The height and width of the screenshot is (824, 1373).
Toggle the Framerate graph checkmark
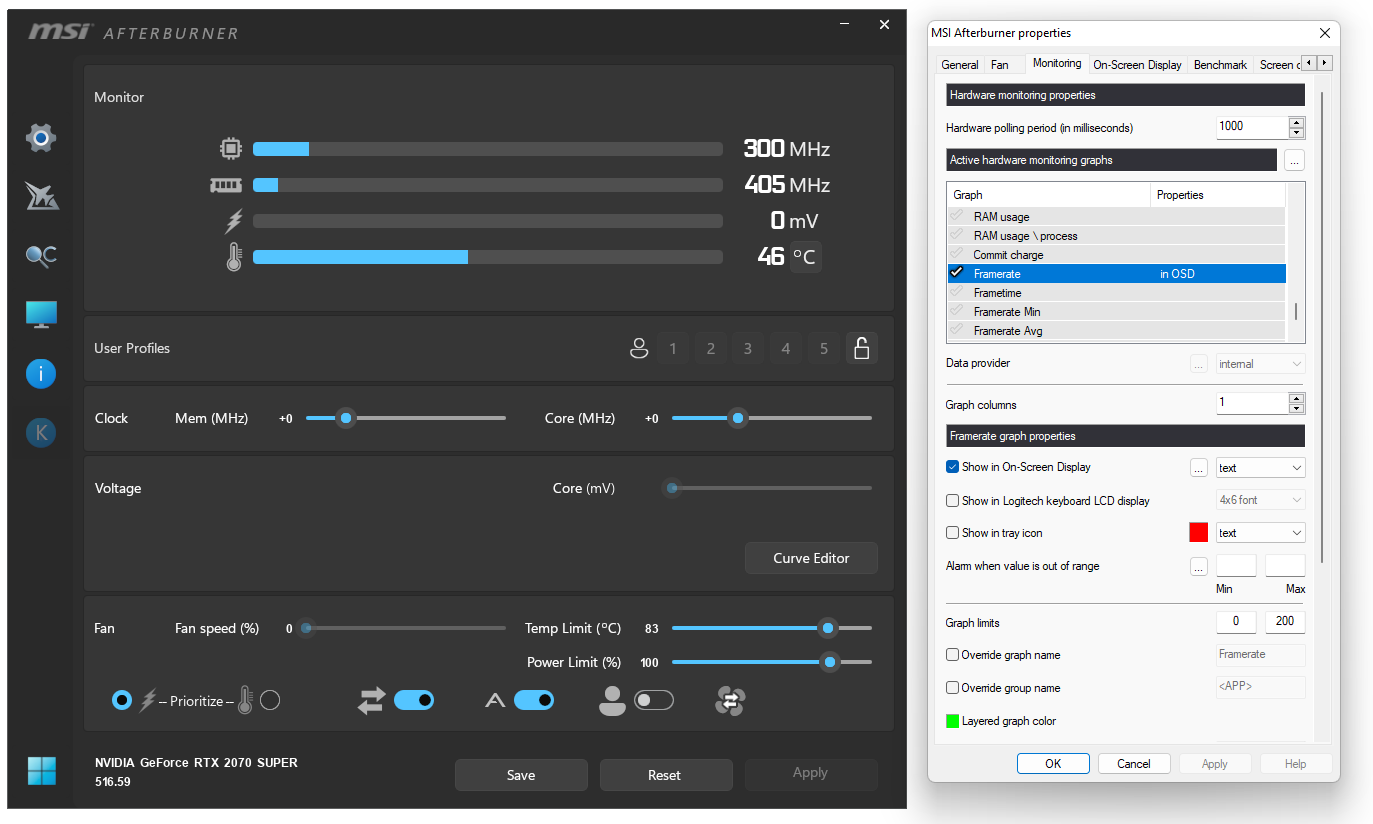click(957, 273)
